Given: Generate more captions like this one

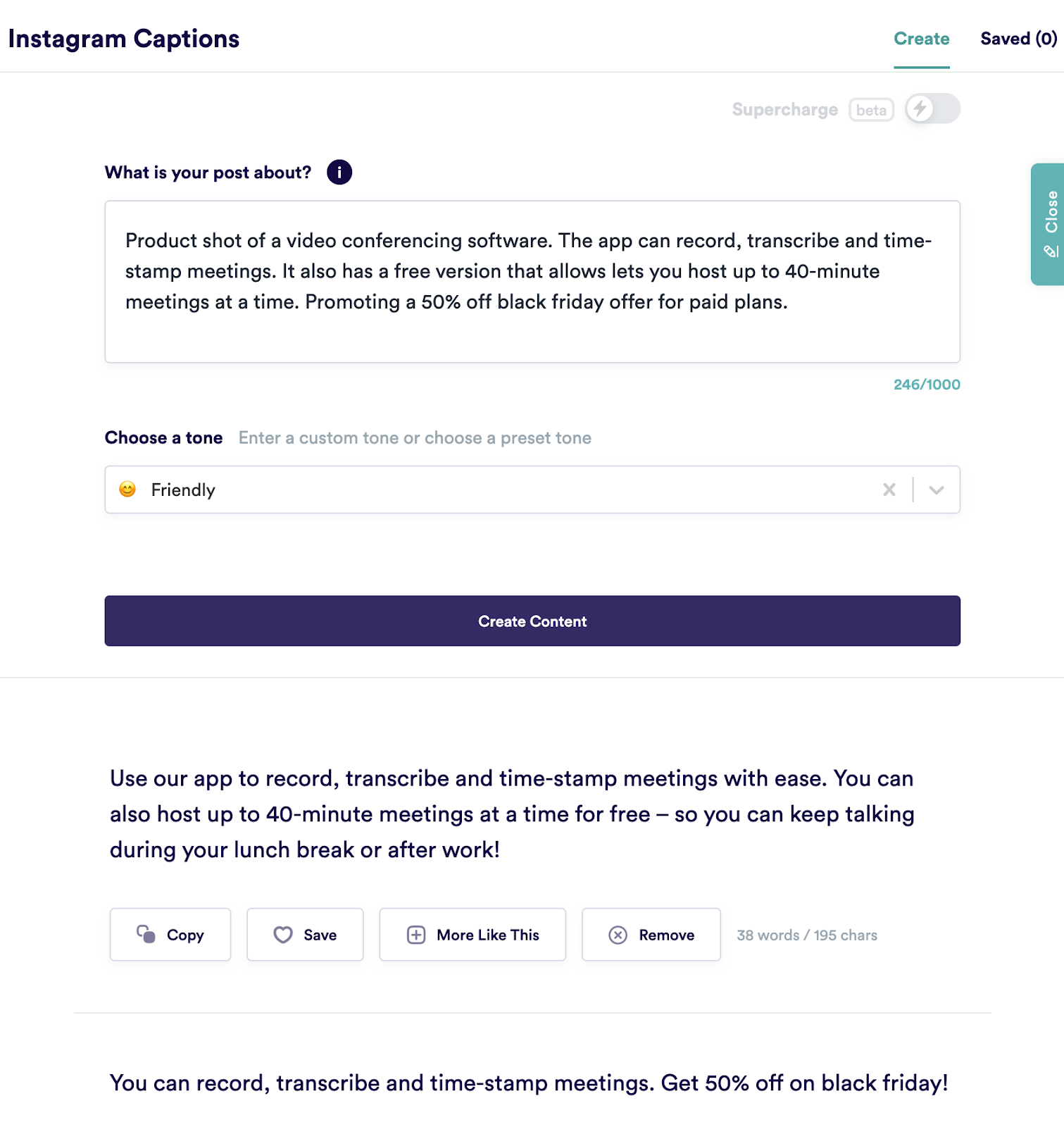Looking at the screenshot, I should tap(472, 935).
